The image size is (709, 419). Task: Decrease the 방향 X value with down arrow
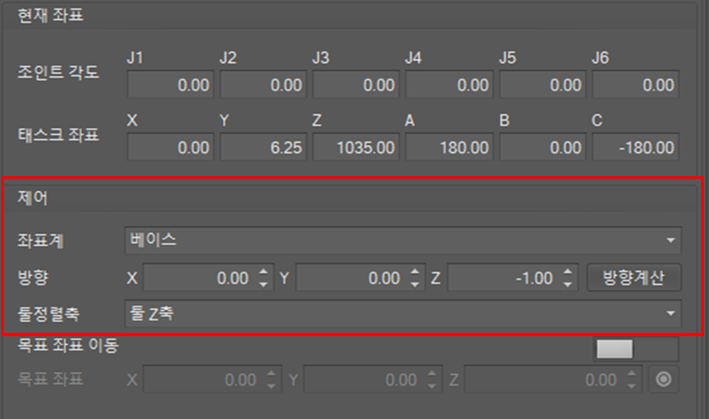tap(264, 284)
